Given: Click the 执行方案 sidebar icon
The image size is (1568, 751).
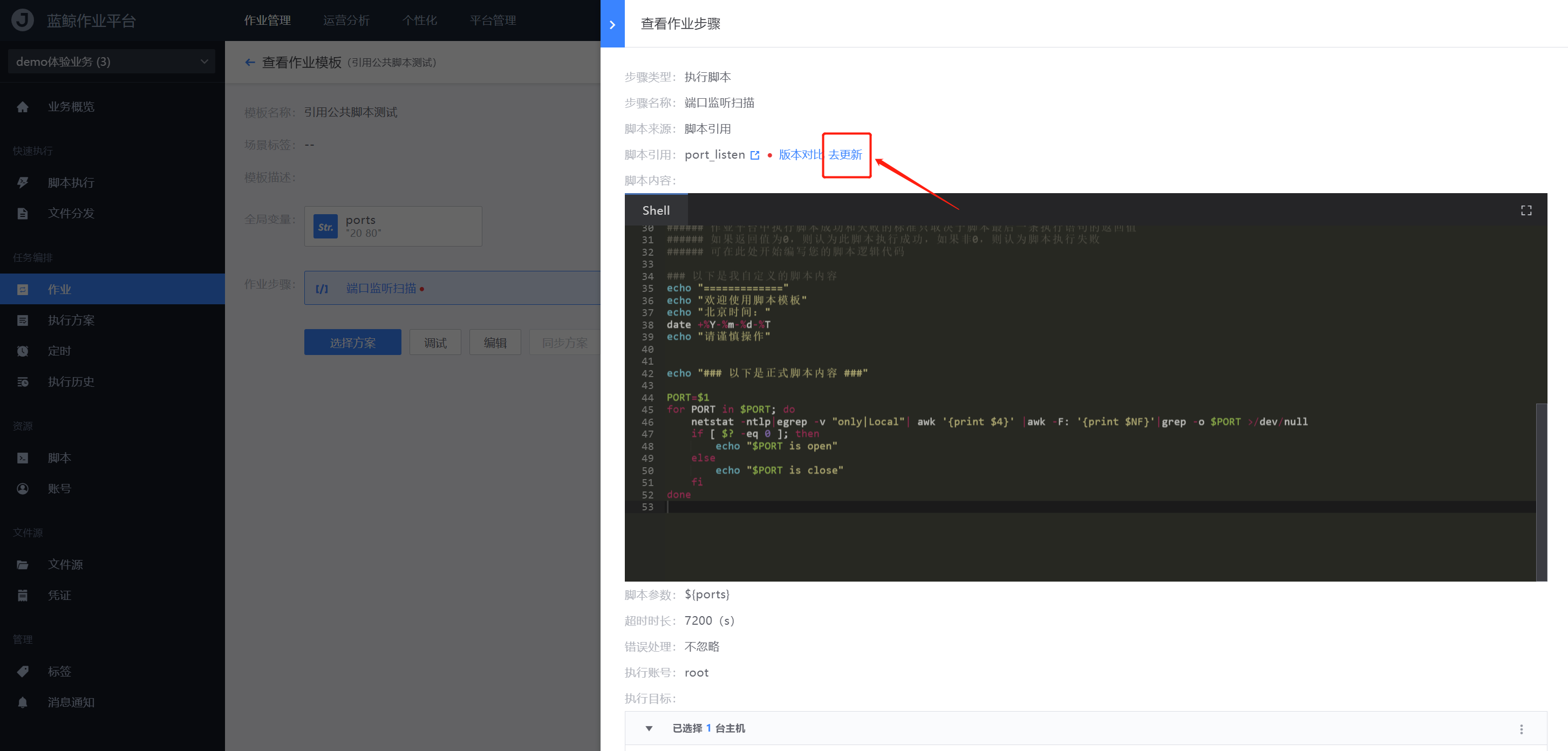Looking at the screenshot, I should (23, 320).
